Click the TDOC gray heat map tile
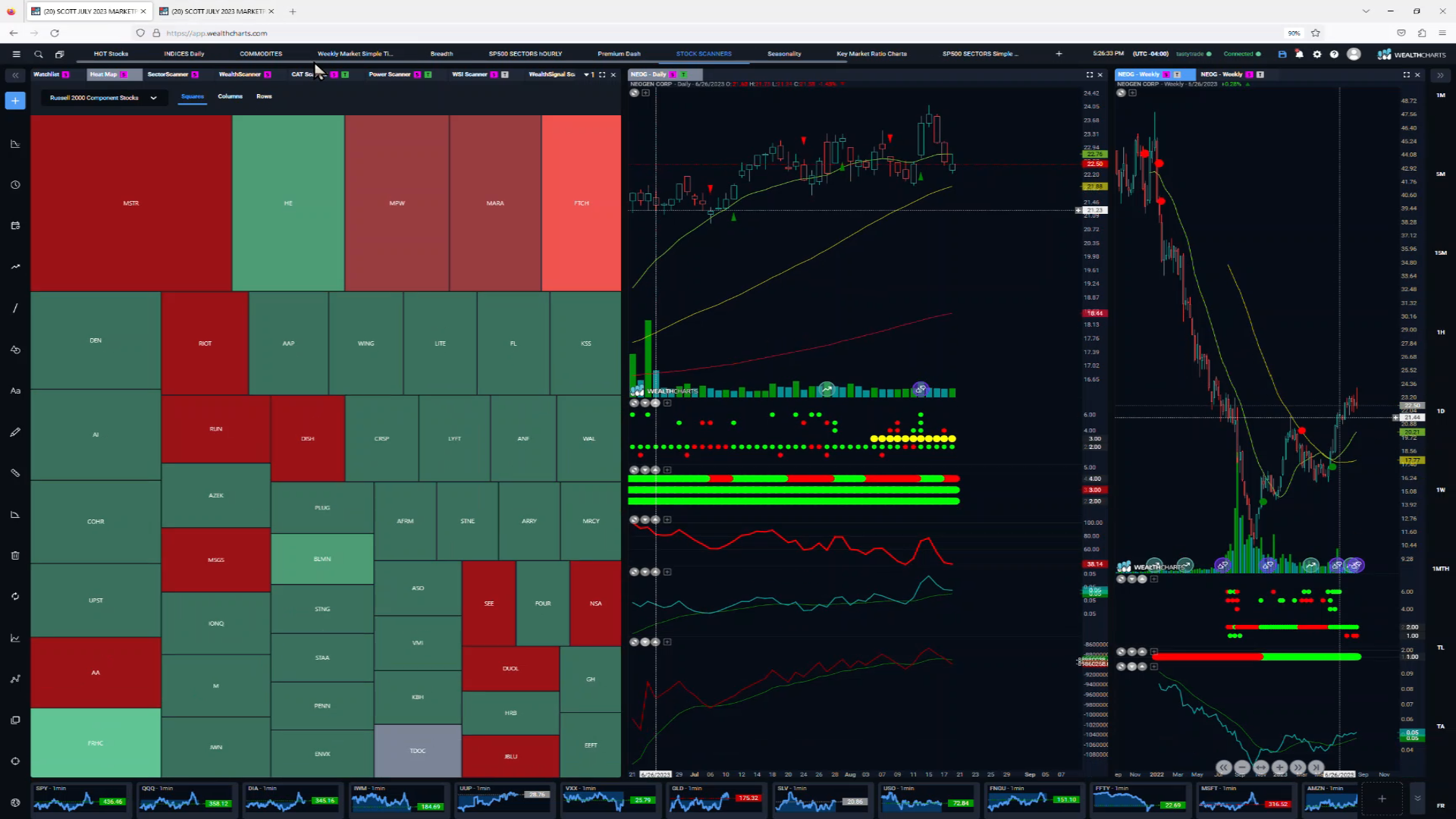This screenshot has height=819, width=1456. click(x=418, y=751)
